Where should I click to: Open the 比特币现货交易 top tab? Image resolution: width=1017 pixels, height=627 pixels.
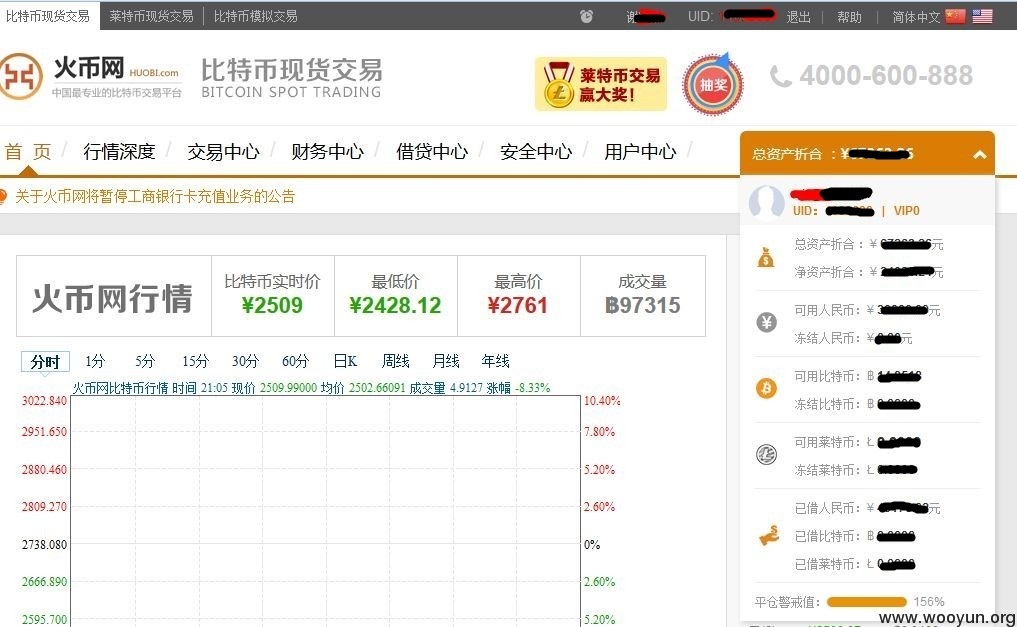pyautogui.click(x=48, y=16)
